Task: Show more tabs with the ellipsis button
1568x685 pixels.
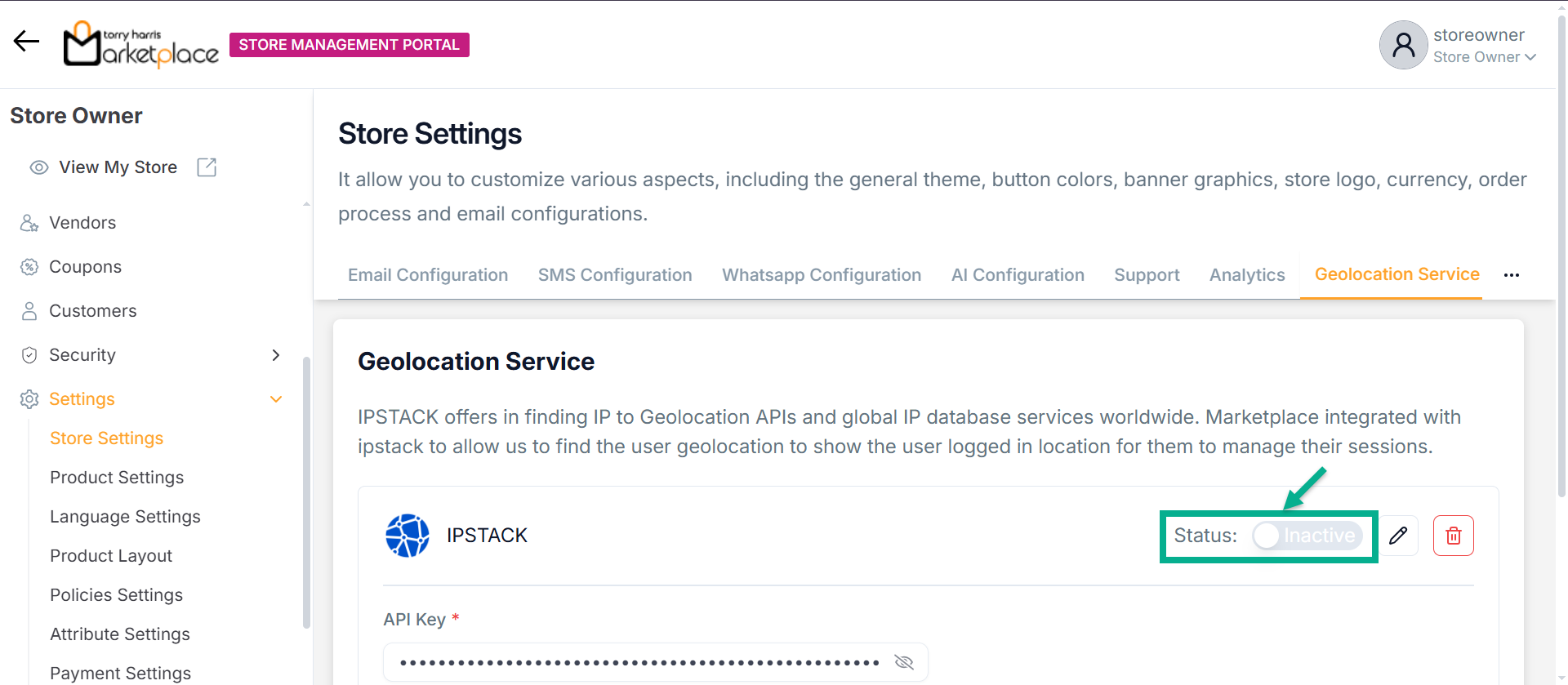Action: [x=1511, y=275]
